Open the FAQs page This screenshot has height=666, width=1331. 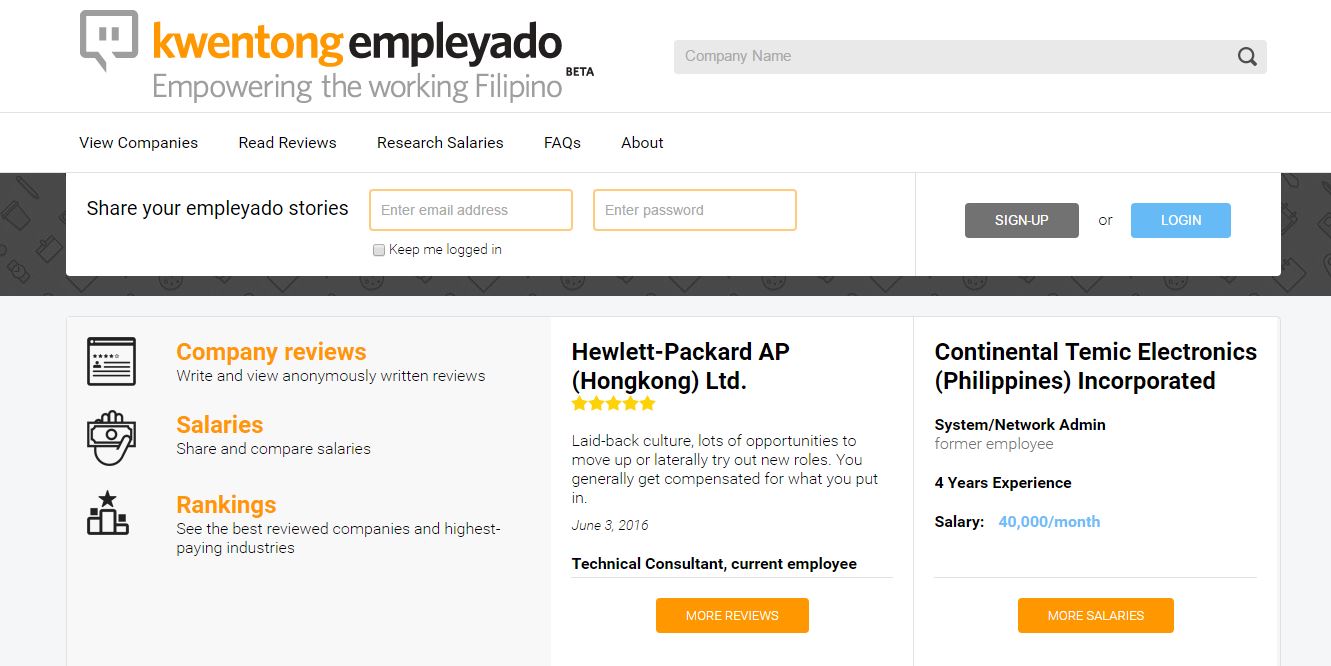click(562, 143)
